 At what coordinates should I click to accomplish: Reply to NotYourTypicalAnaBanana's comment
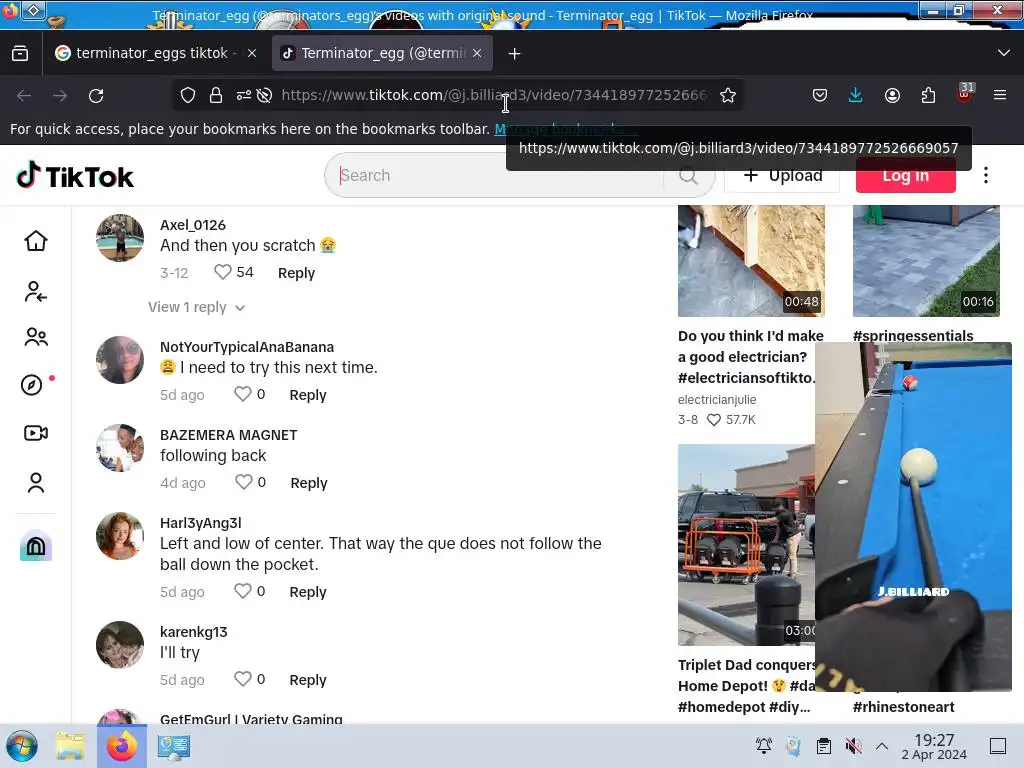pyautogui.click(x=308, y=395)
